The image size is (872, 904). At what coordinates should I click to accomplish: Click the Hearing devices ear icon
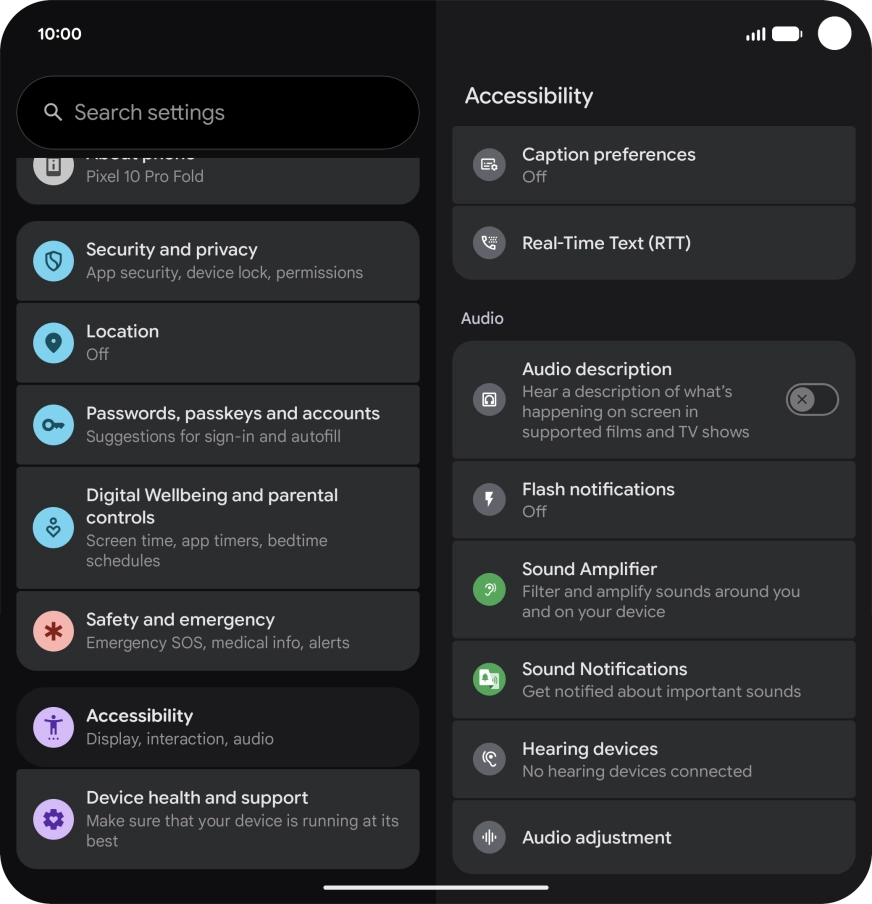(489, 759)
